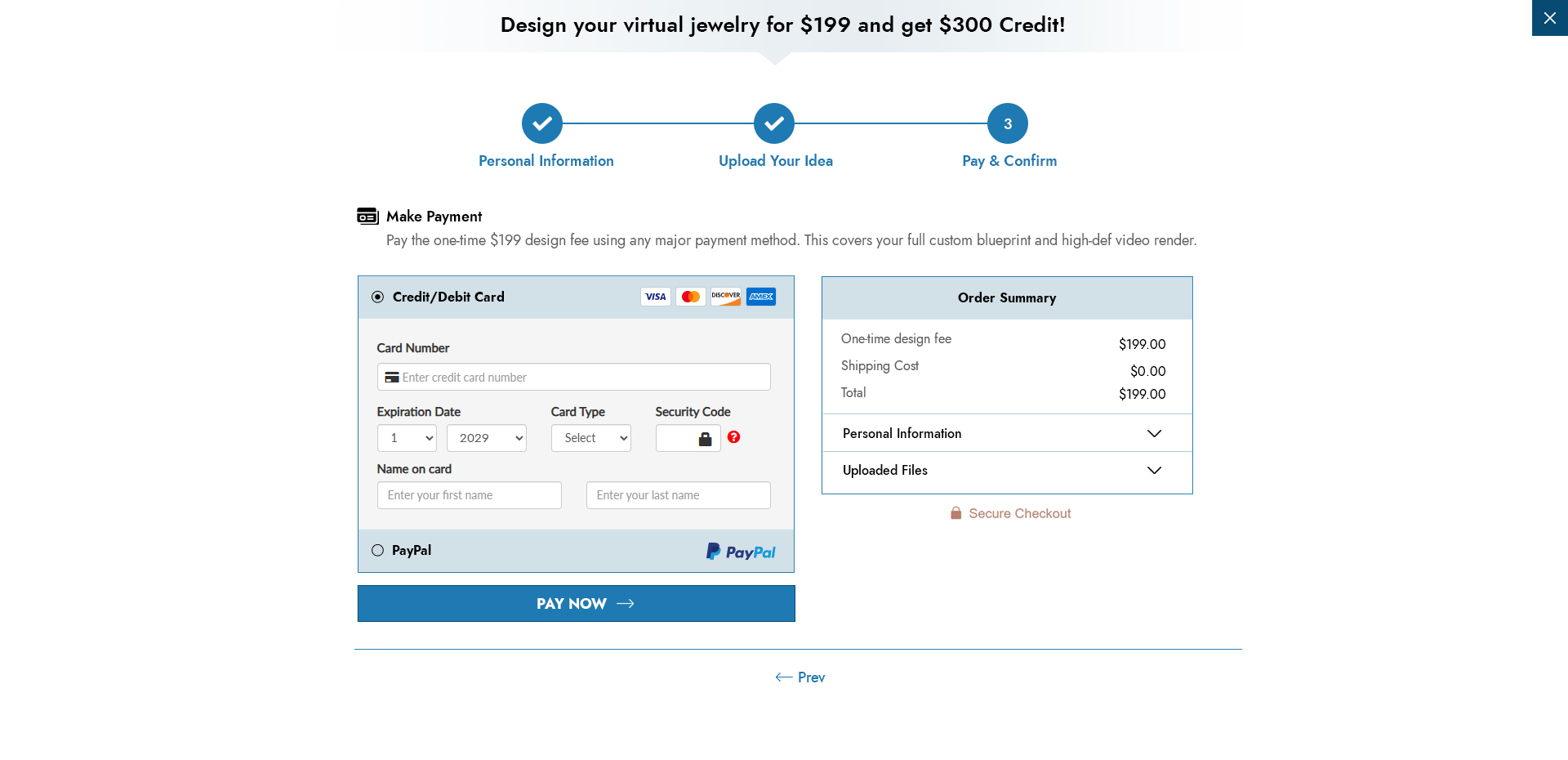
Task: Click the red security code help icon
Action: click(x=733, y=437)
